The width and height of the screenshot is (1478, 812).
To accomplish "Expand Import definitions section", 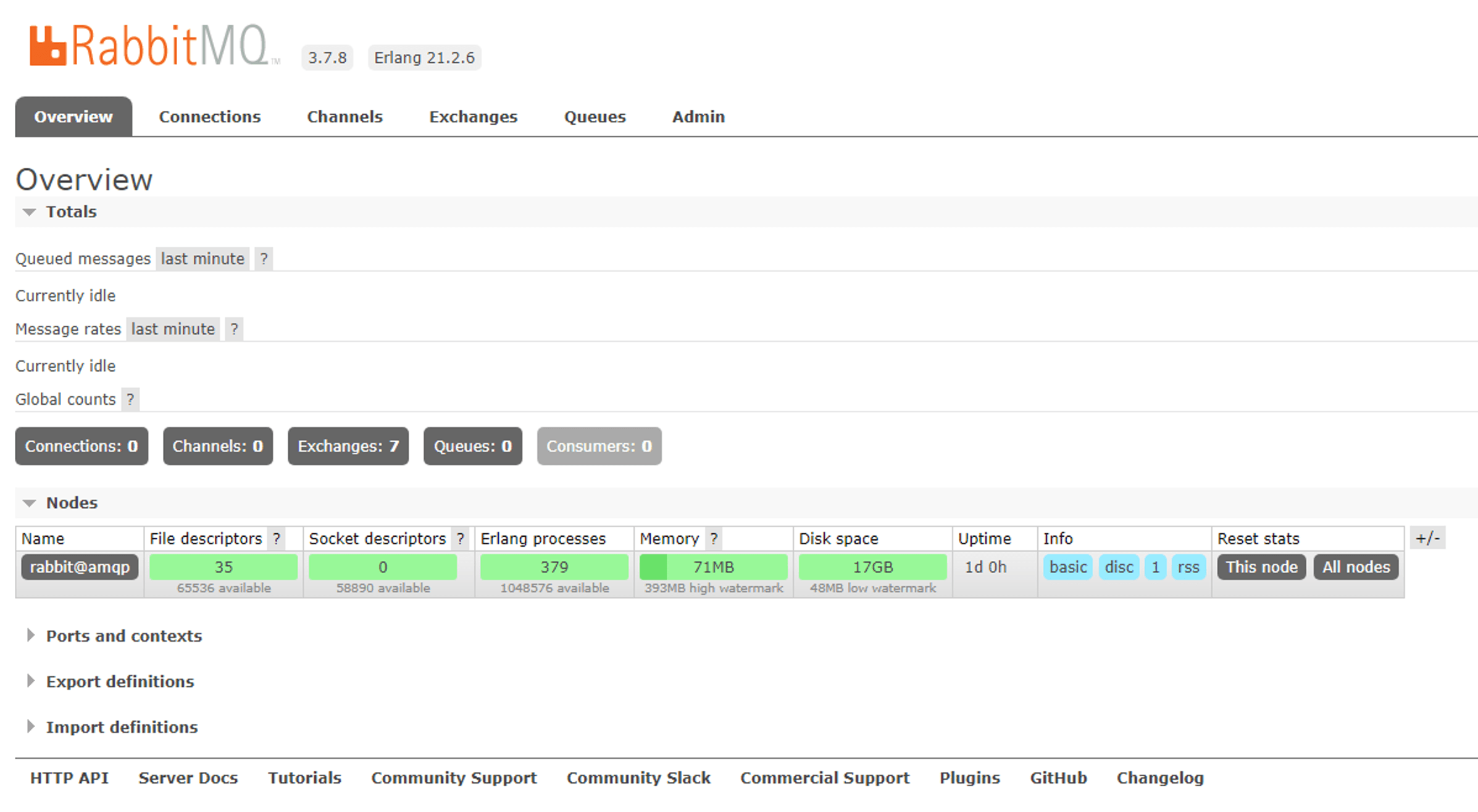I will pos(122,727).
